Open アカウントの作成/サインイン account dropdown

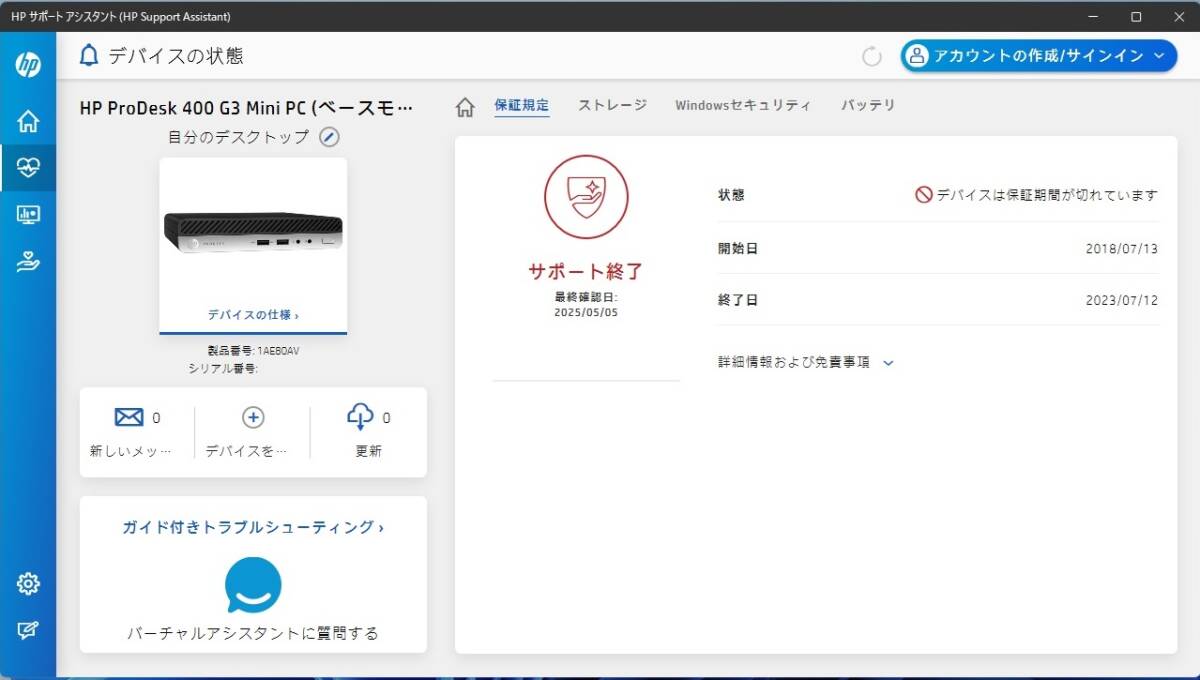coord(1039,56)
